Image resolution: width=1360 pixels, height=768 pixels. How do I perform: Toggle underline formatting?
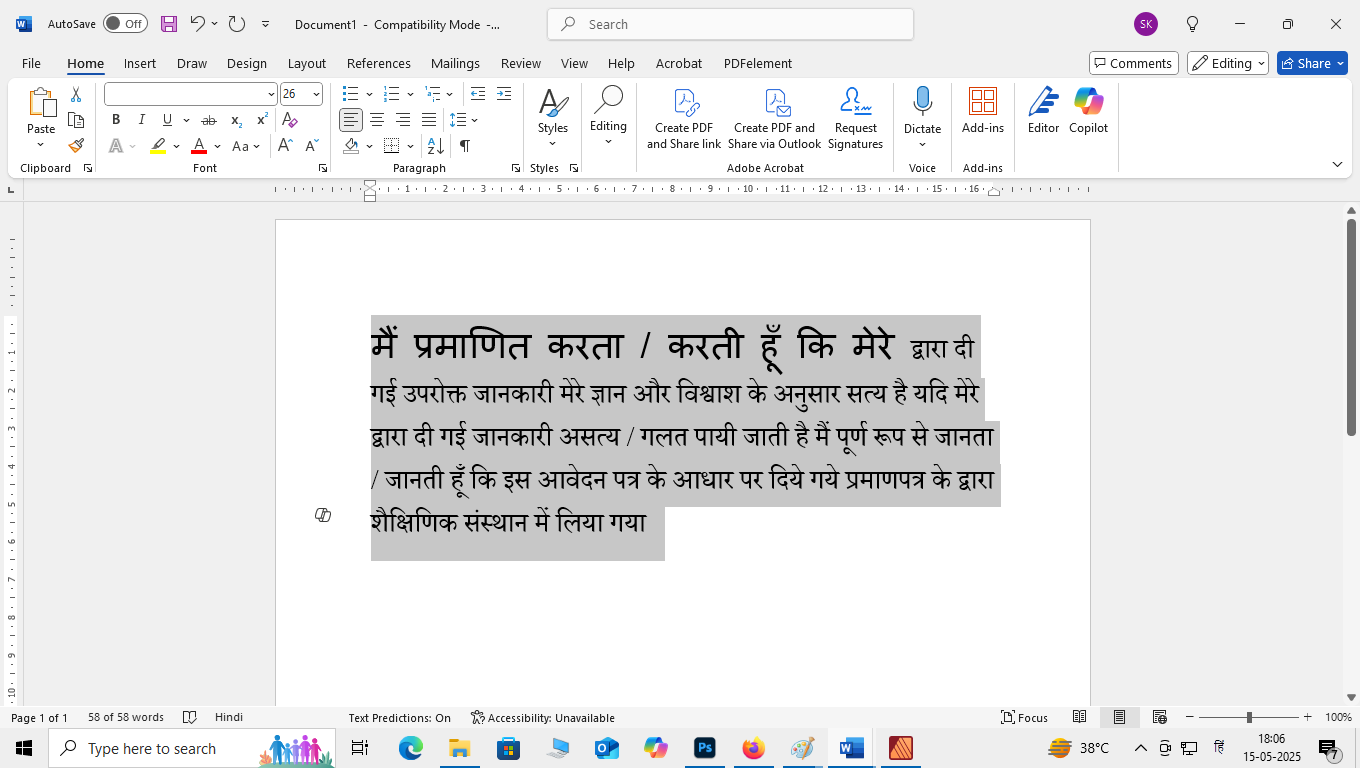[x=167, y=120]
